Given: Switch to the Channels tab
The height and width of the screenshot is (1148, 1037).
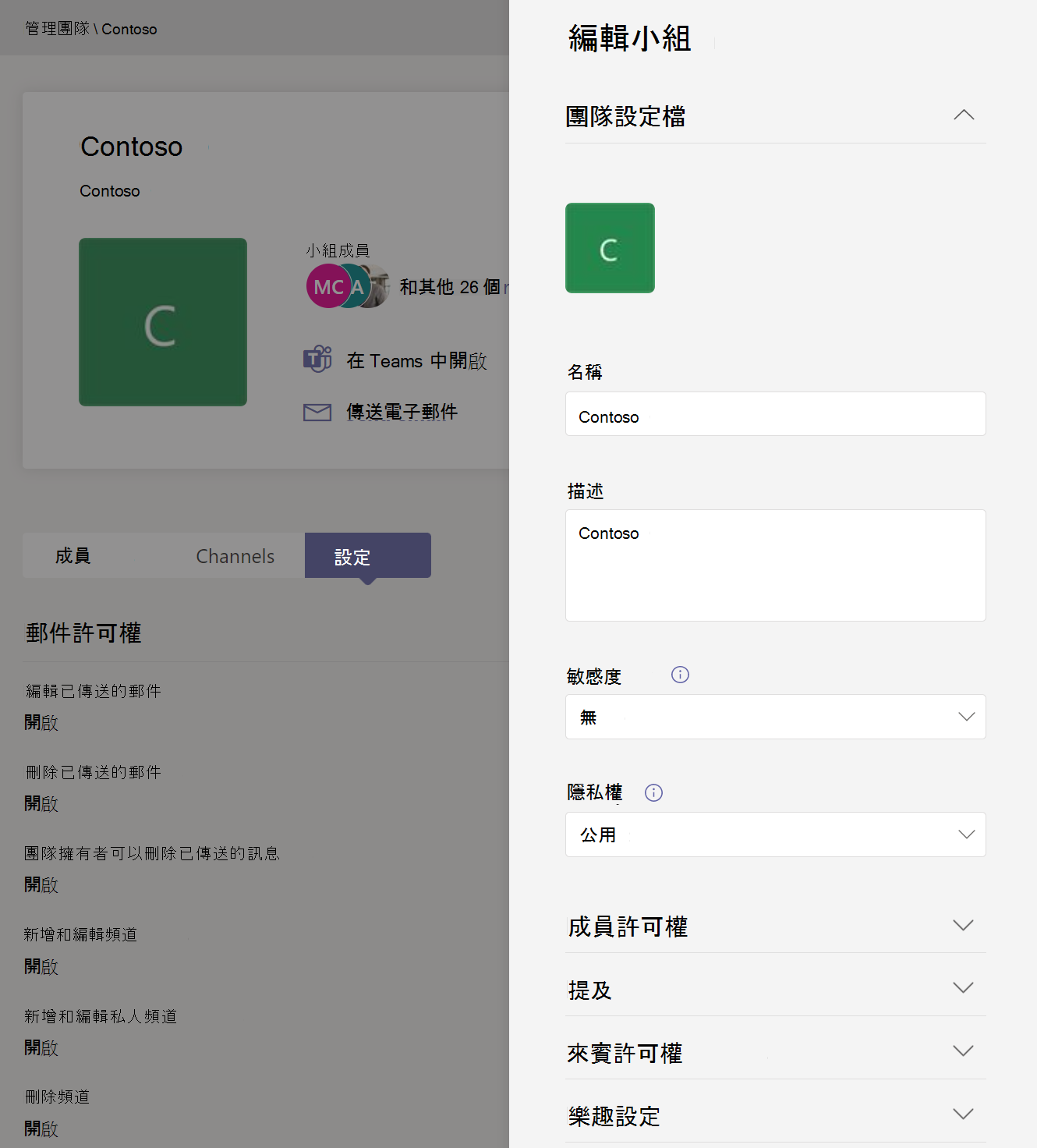Looking at the screenshot, I should point(235,556).
